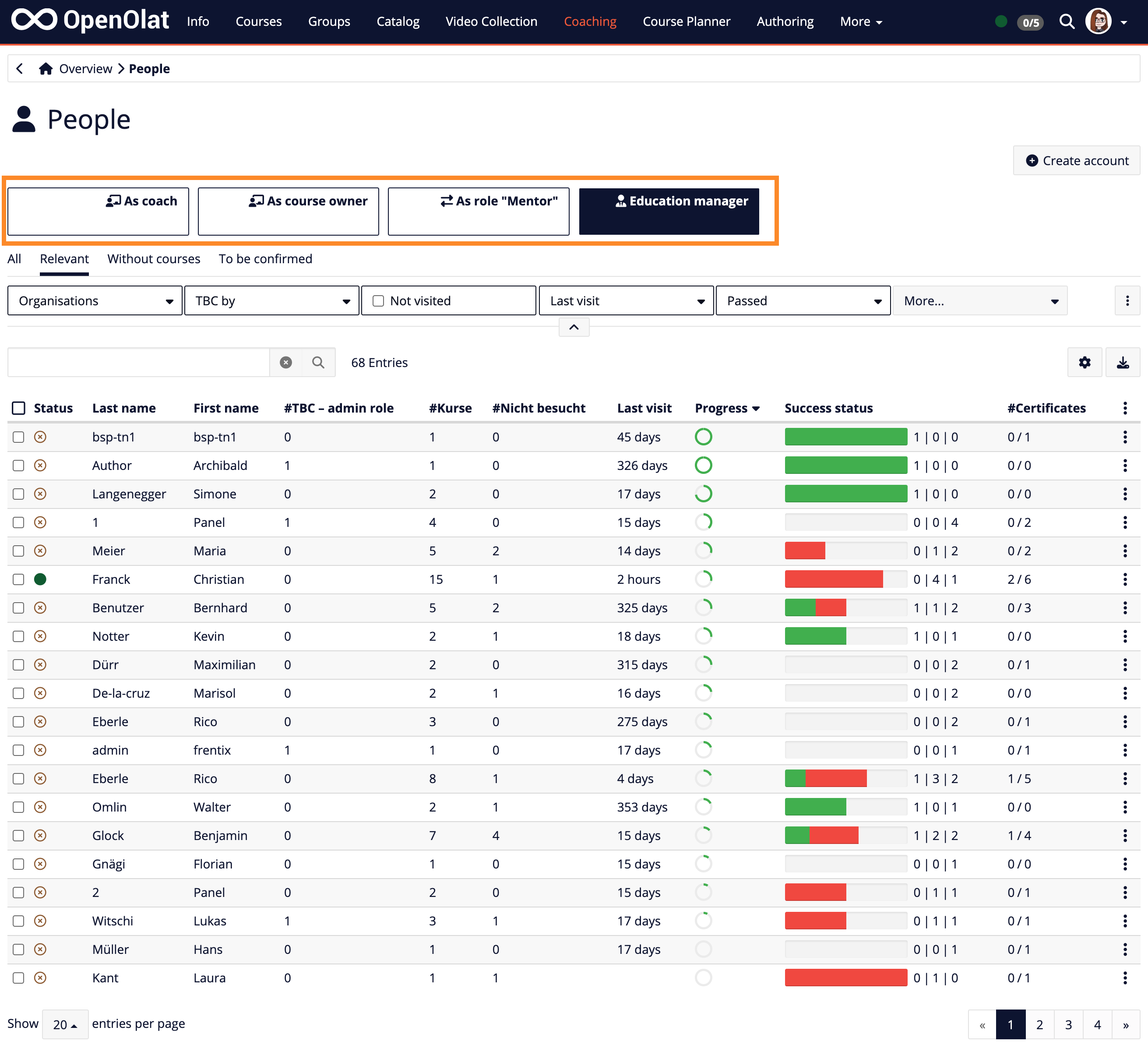Select all rows with the header checkbox
The height and width of the screenshot is (1059, 1148).
point(18,407)
